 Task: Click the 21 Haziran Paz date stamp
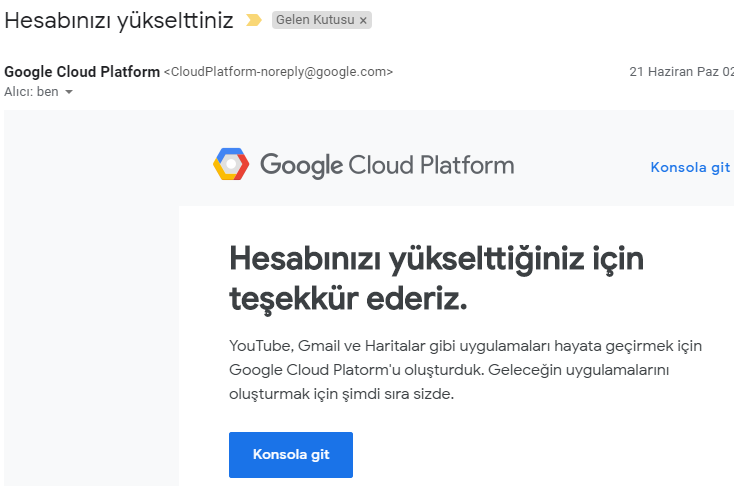point(681,72)
